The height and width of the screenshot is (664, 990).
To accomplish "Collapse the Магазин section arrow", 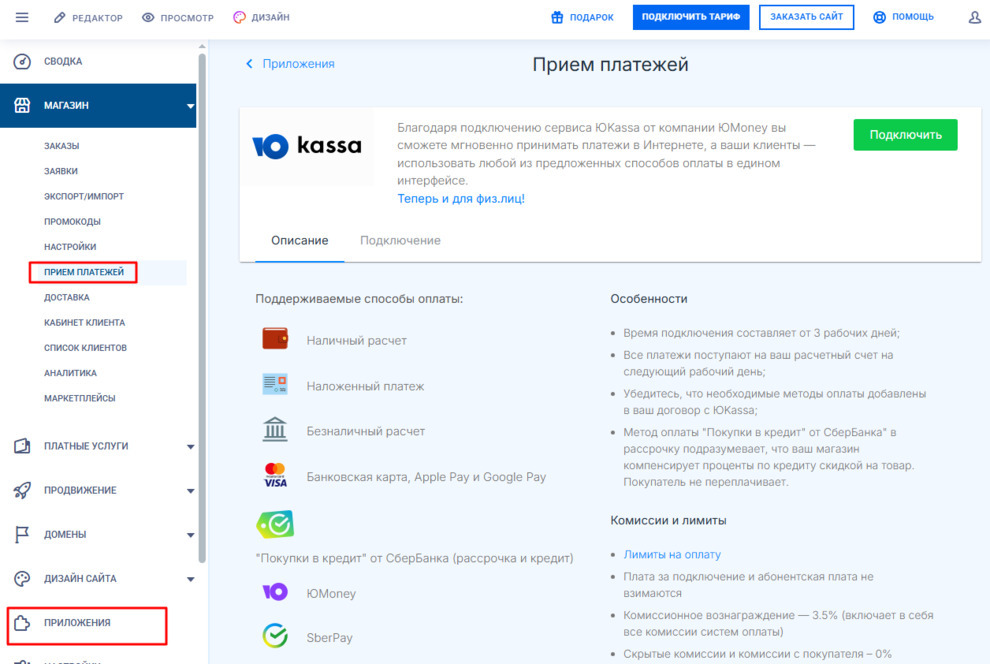I will tap(190, 106).
